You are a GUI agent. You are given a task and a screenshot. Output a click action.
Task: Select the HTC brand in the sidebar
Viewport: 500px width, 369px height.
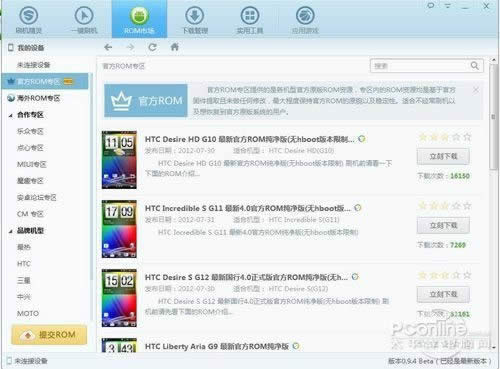24,264
